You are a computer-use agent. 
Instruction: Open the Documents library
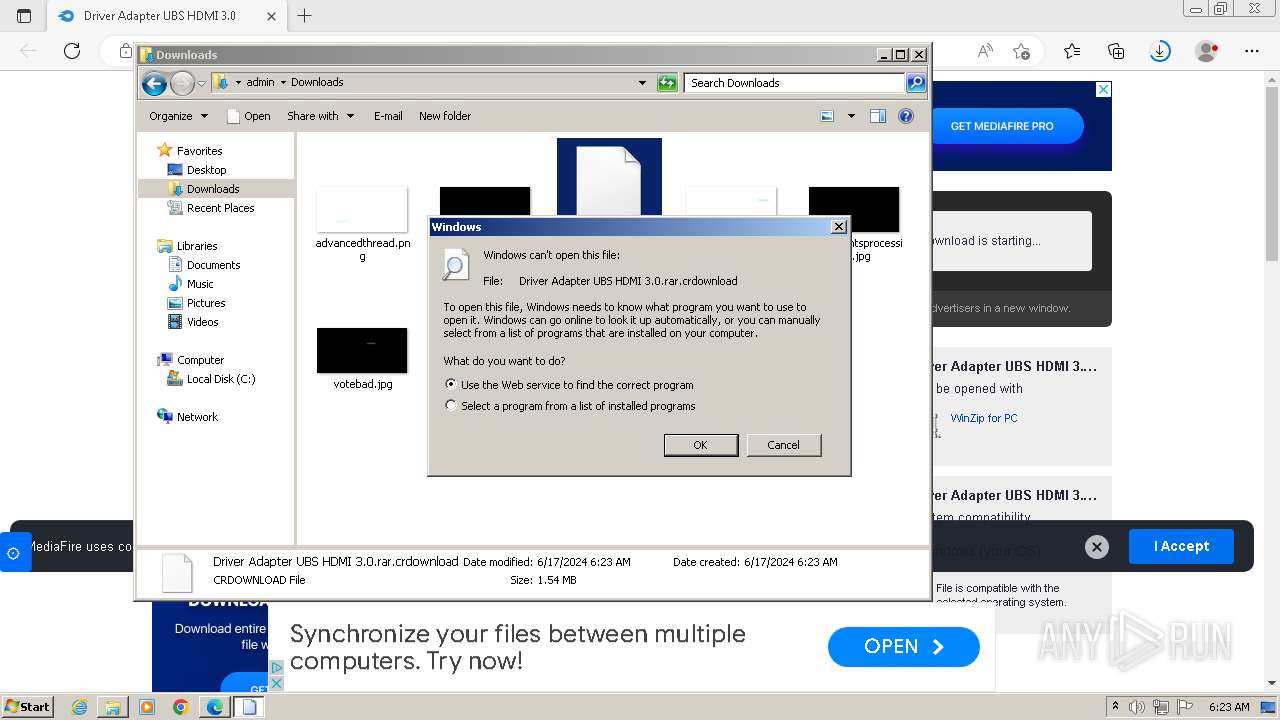point(213,265)
